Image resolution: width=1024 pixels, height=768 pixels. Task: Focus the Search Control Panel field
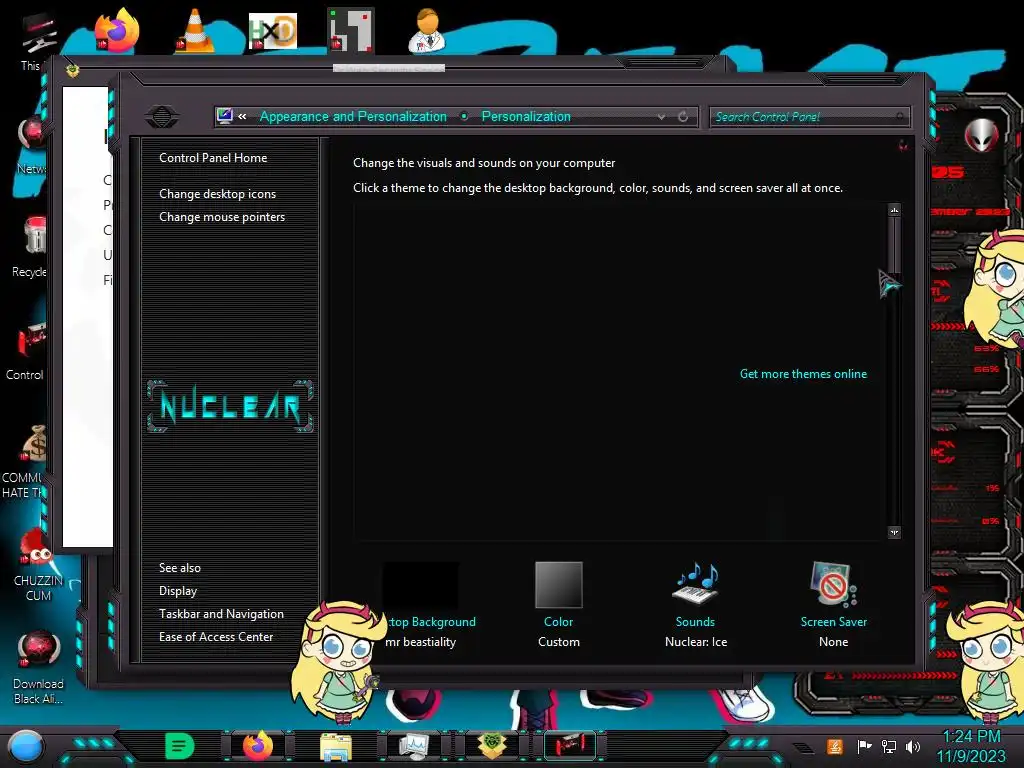tap(809, 117)
